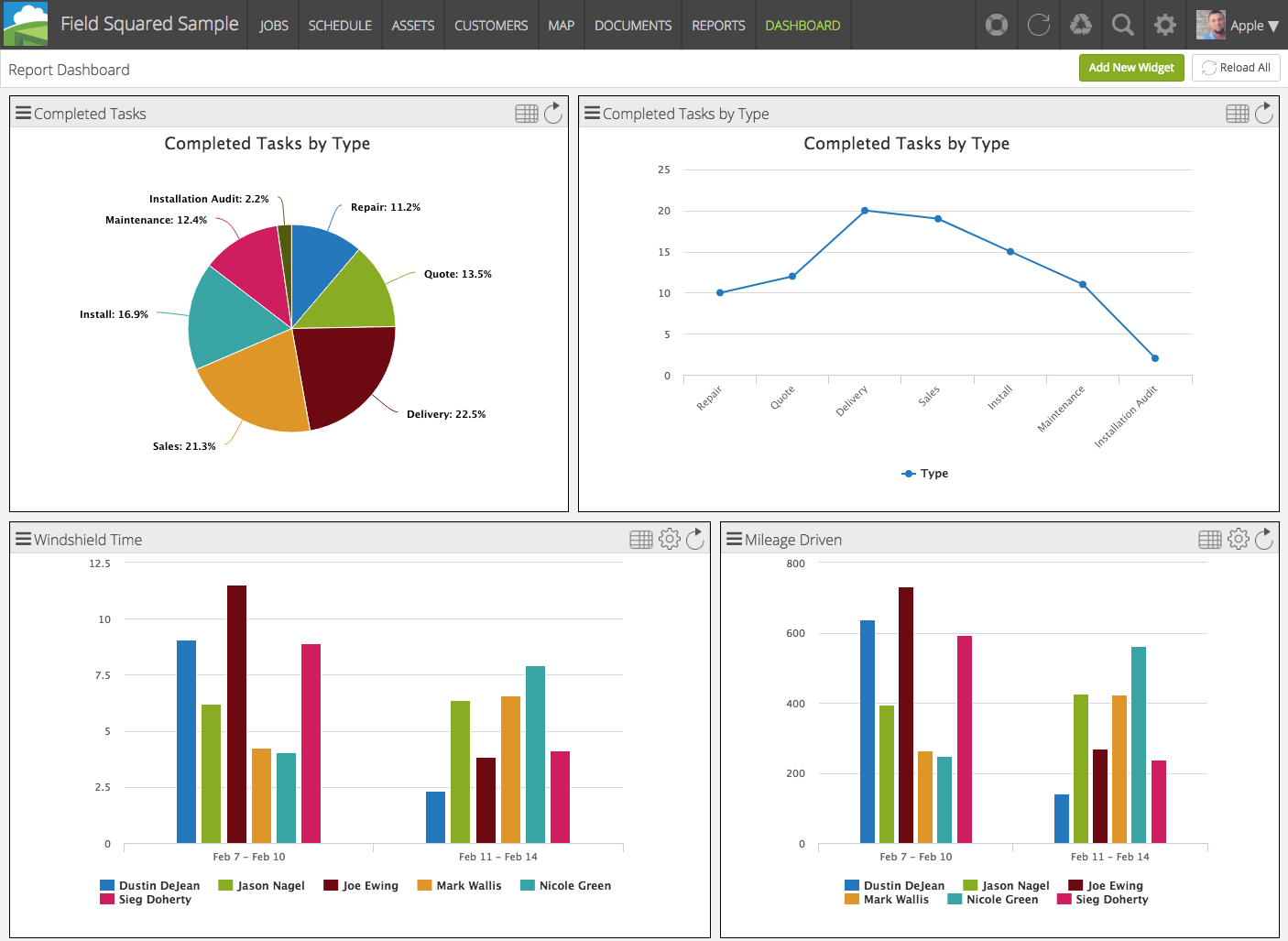Screen dimensions: 1288x941
Task: Show table view for Completed Tasks pie widget
Action: 527,114
